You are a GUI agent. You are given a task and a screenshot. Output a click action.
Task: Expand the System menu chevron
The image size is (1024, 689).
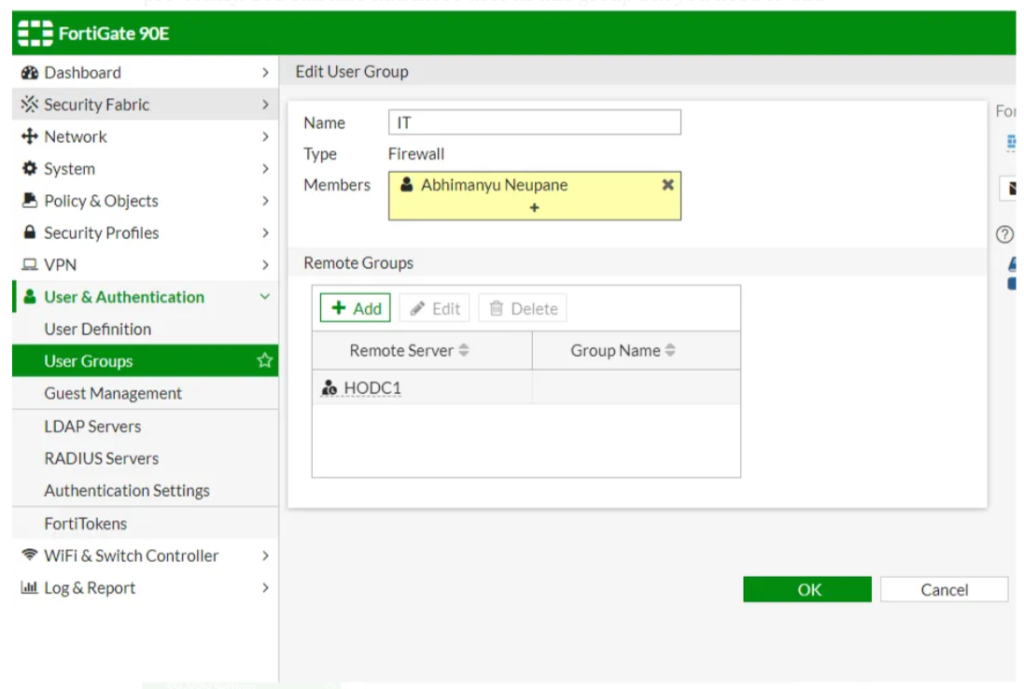click(265, 168)
